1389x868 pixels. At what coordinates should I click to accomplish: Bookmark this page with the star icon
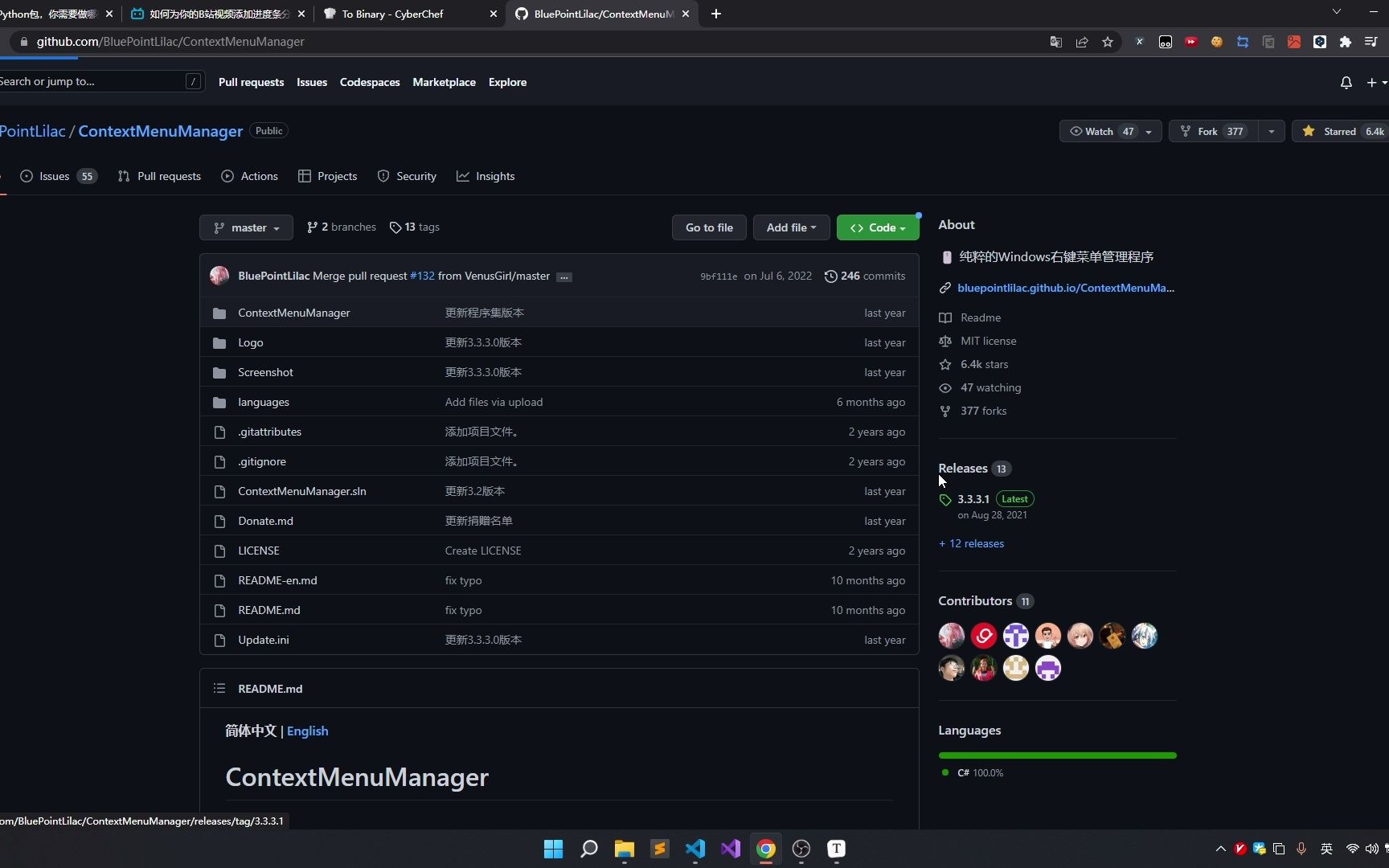[x=1108, y=42]
